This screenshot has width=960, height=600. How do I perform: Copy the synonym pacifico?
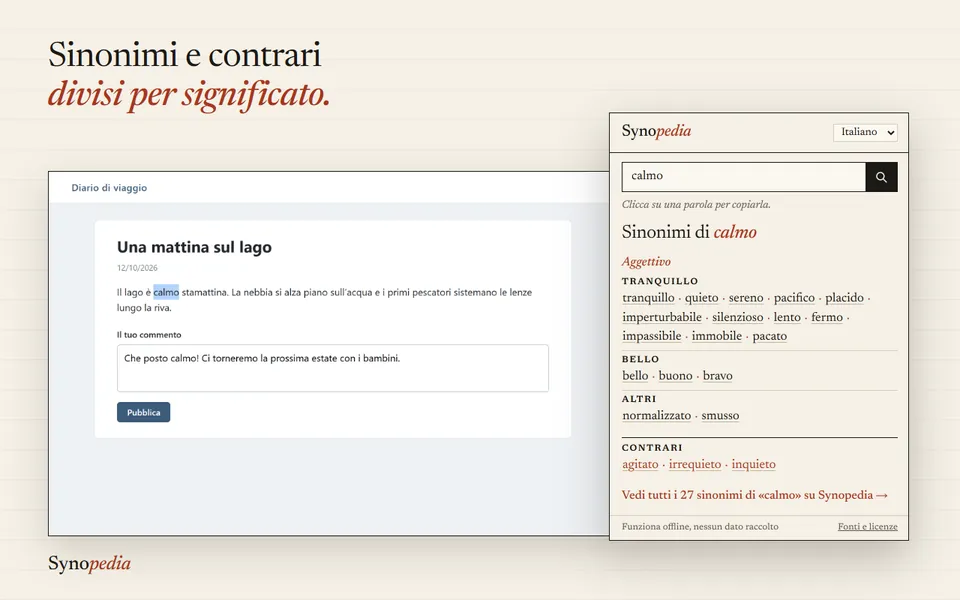click(x=794, y=298)
